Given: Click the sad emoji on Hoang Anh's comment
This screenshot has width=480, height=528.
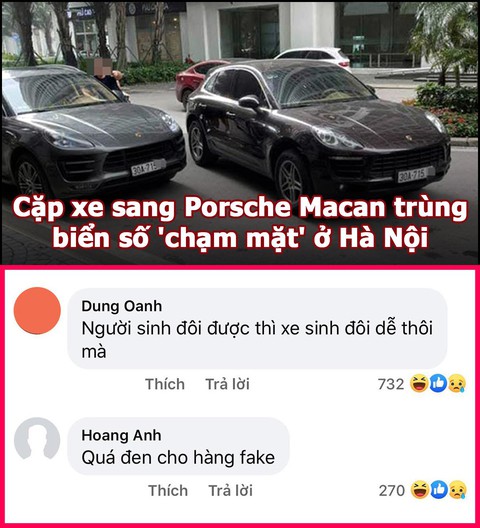Looking at the screenshot, I should click(x=458, y=490).
